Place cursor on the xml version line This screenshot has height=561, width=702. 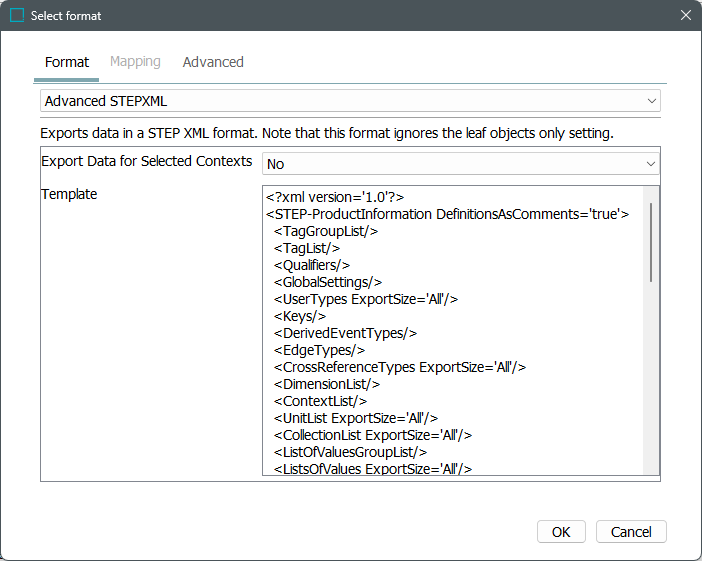click(x=334, y=197)
